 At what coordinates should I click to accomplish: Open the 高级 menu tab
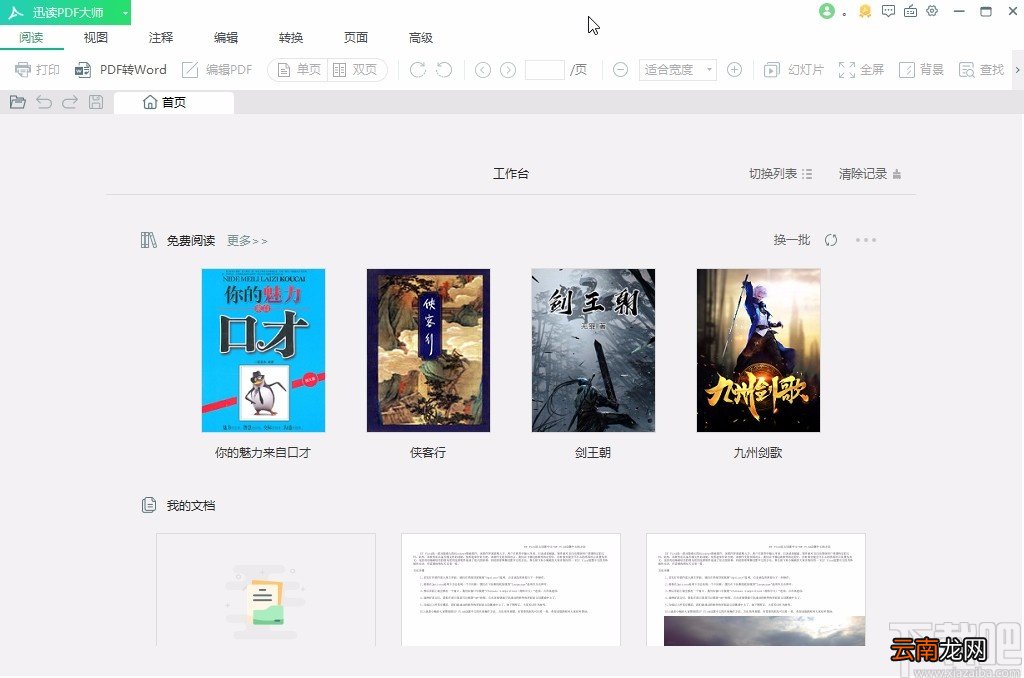pos(421,38)
